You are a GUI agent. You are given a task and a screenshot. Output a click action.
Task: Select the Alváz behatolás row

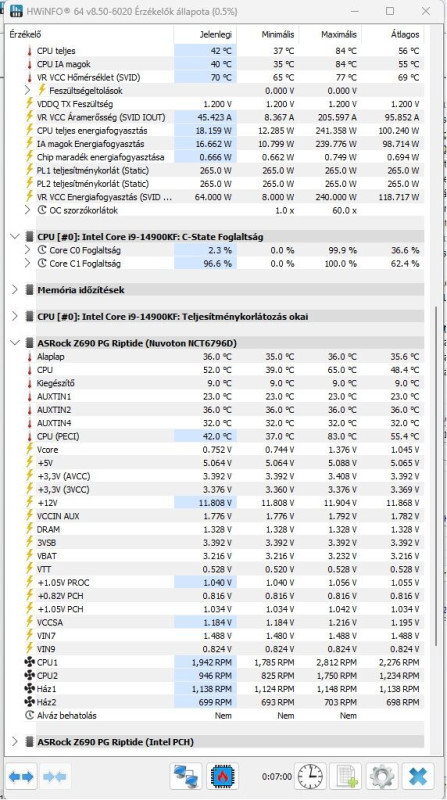pyautogui.click(x=216, y=715)
